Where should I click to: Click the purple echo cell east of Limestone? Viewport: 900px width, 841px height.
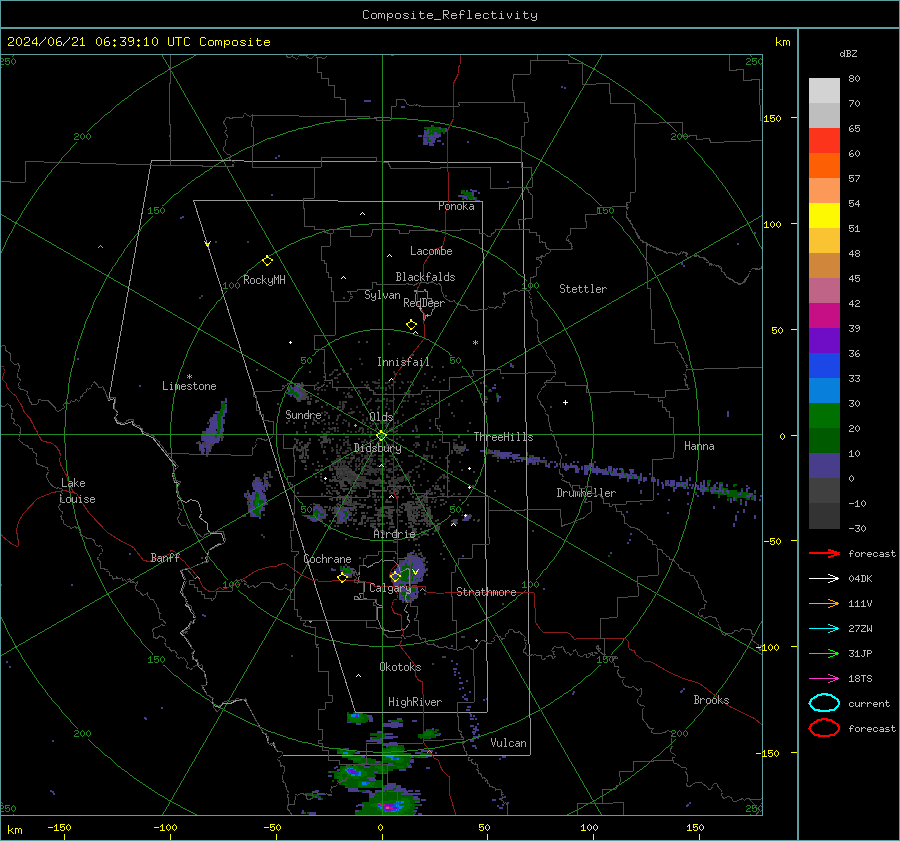click(214, 427)
